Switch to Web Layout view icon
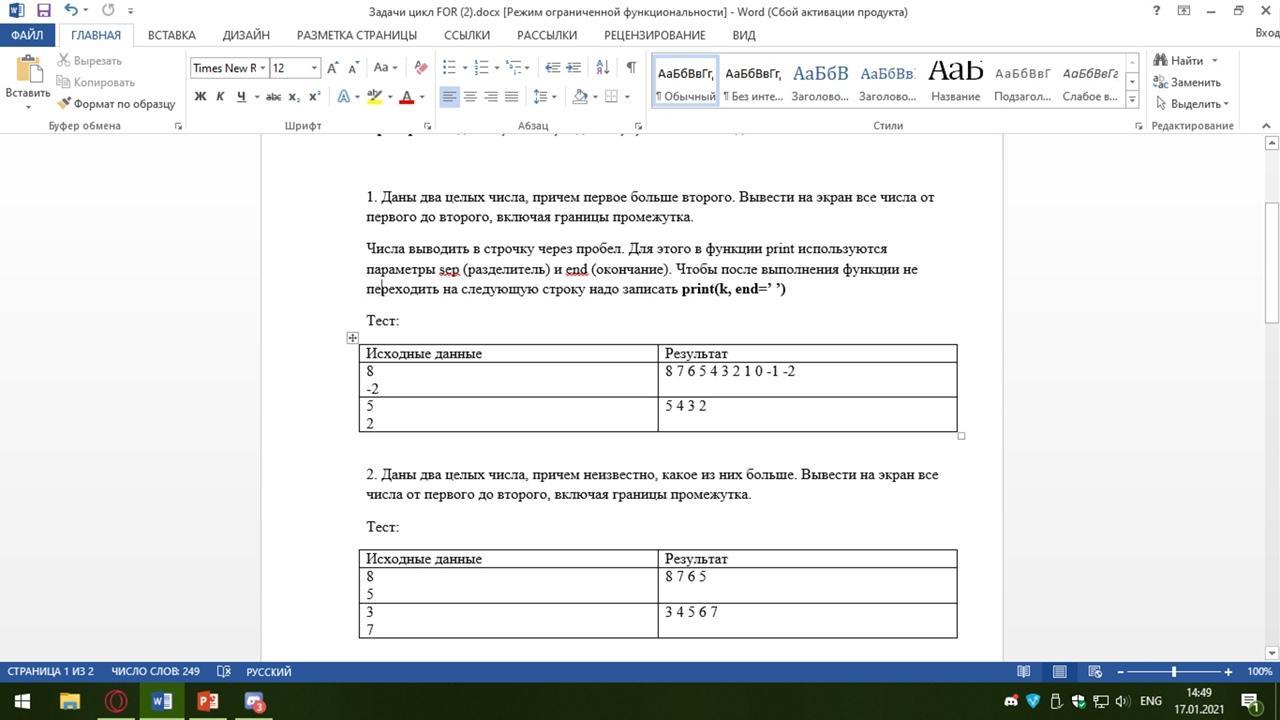1280x720 pixels. 1095,672
